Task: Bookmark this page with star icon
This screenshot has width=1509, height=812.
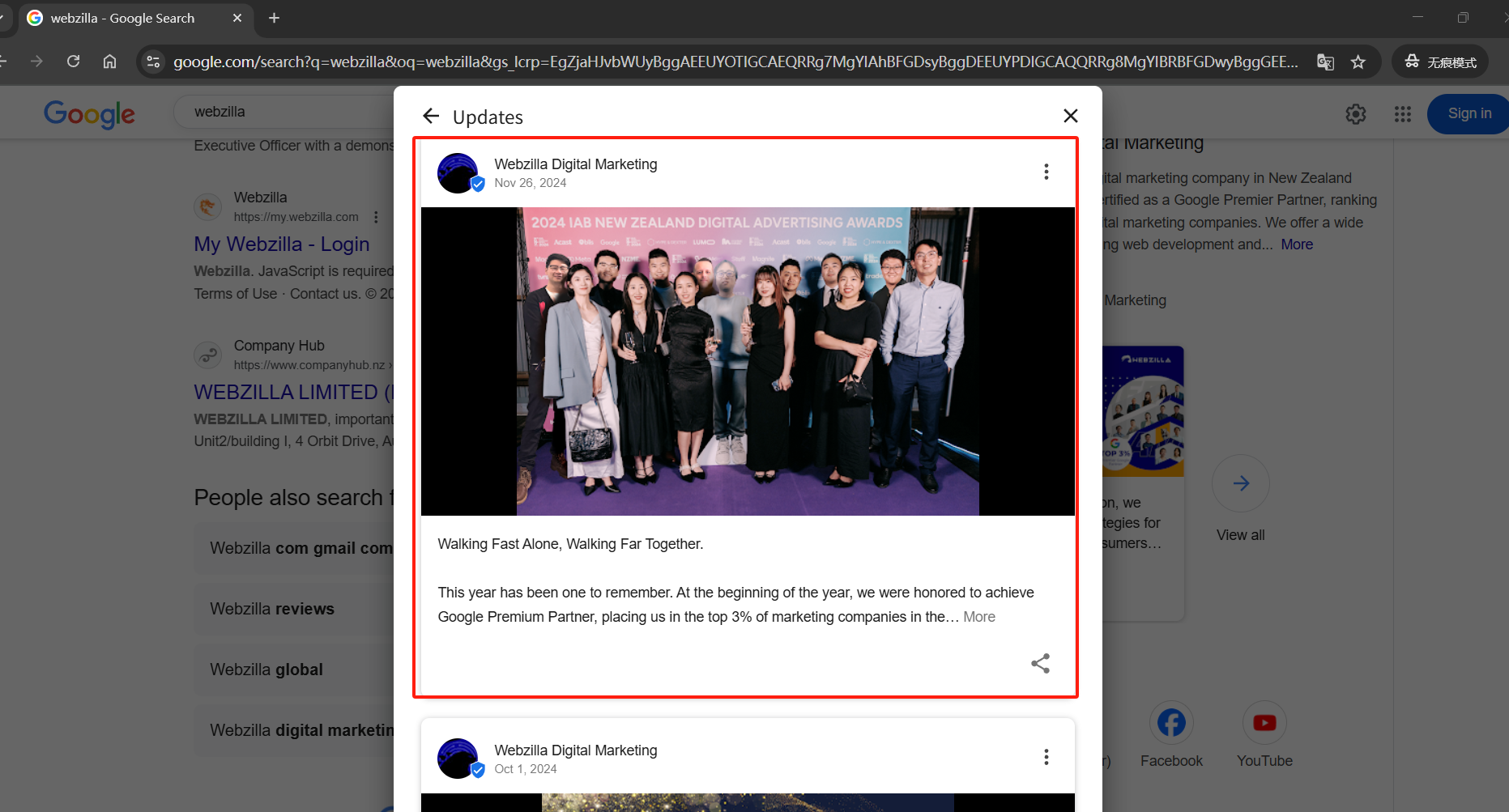Action: [1358, 62]
